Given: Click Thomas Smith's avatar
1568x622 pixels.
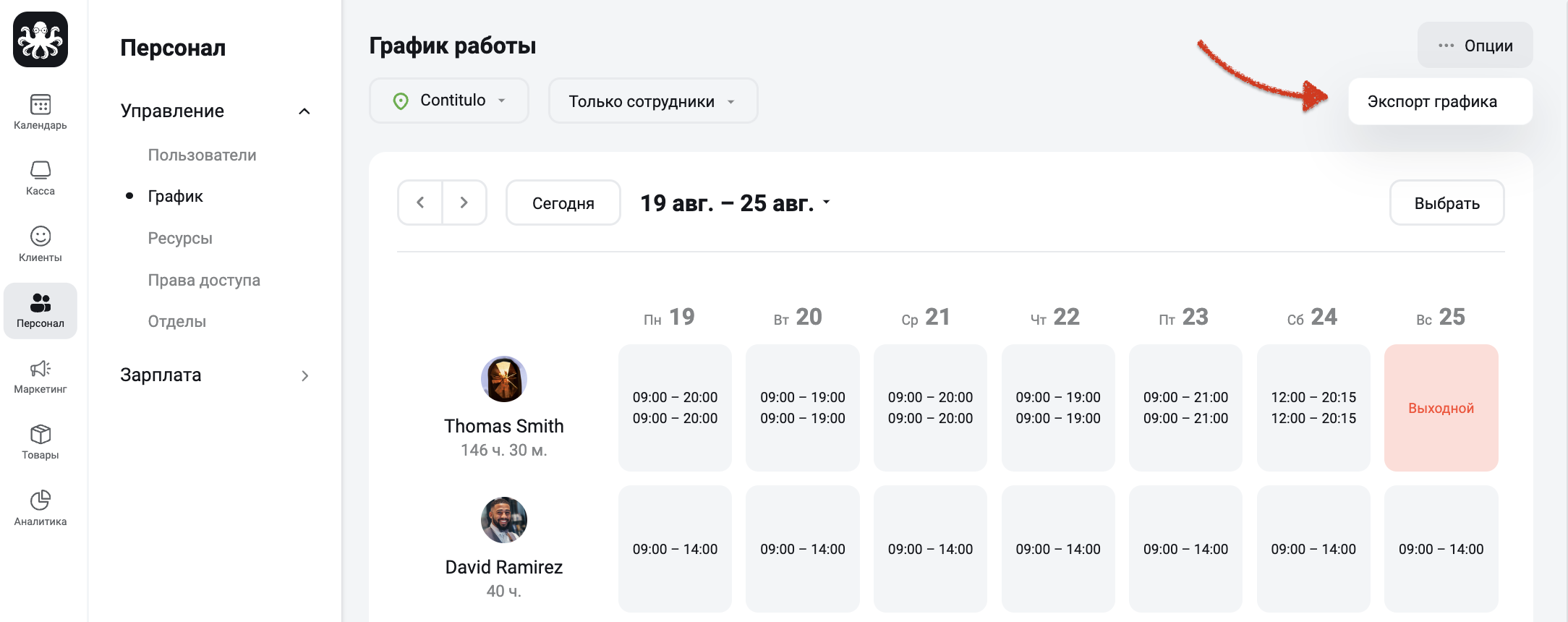Looking at the screenshot, I should point(504,379).
